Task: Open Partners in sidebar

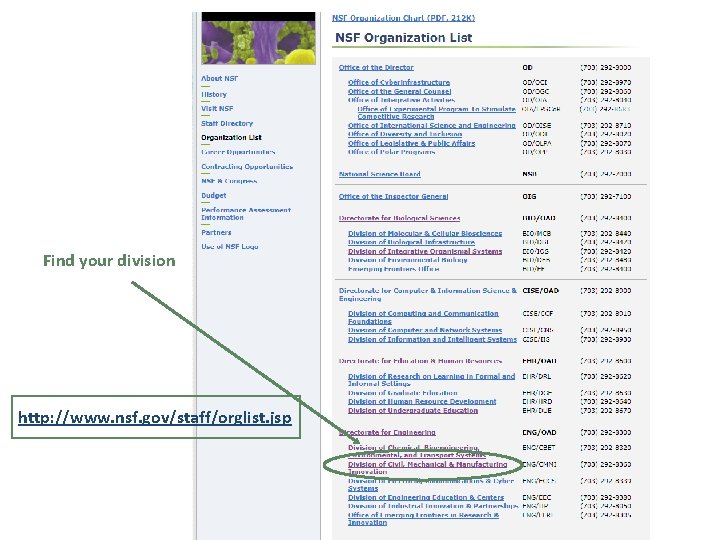Action: pos(216,232)
